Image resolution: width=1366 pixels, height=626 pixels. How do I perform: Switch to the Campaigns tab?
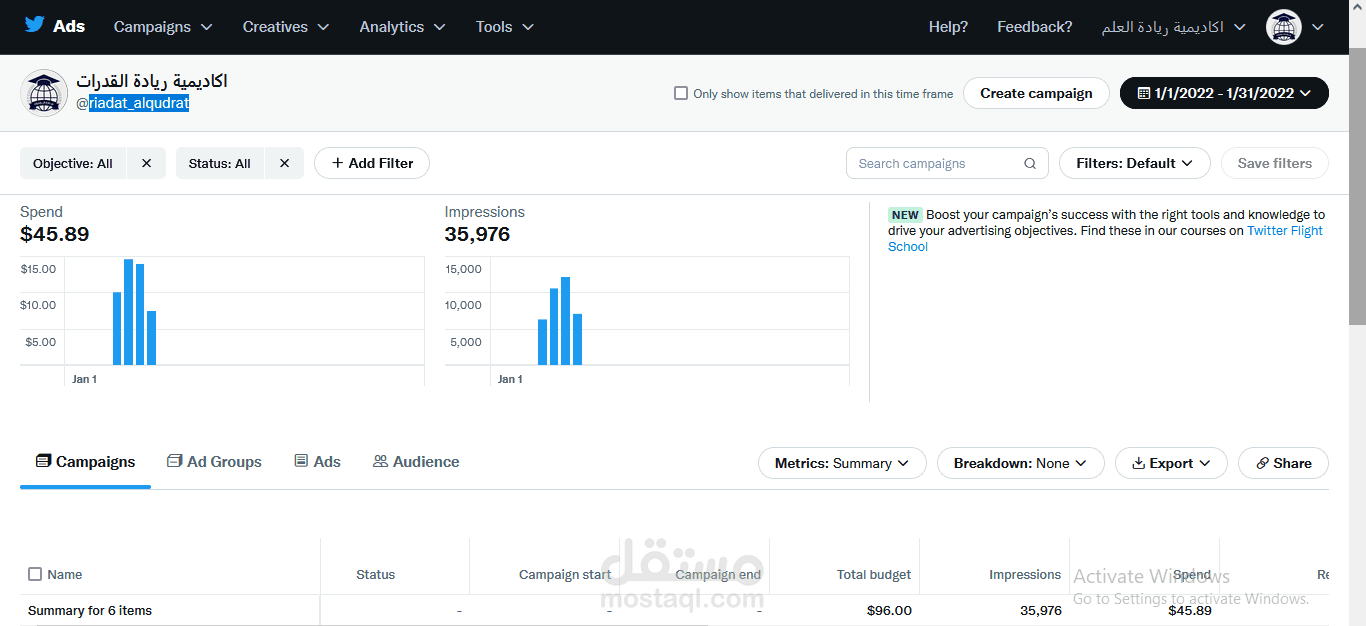click(85, 462)
